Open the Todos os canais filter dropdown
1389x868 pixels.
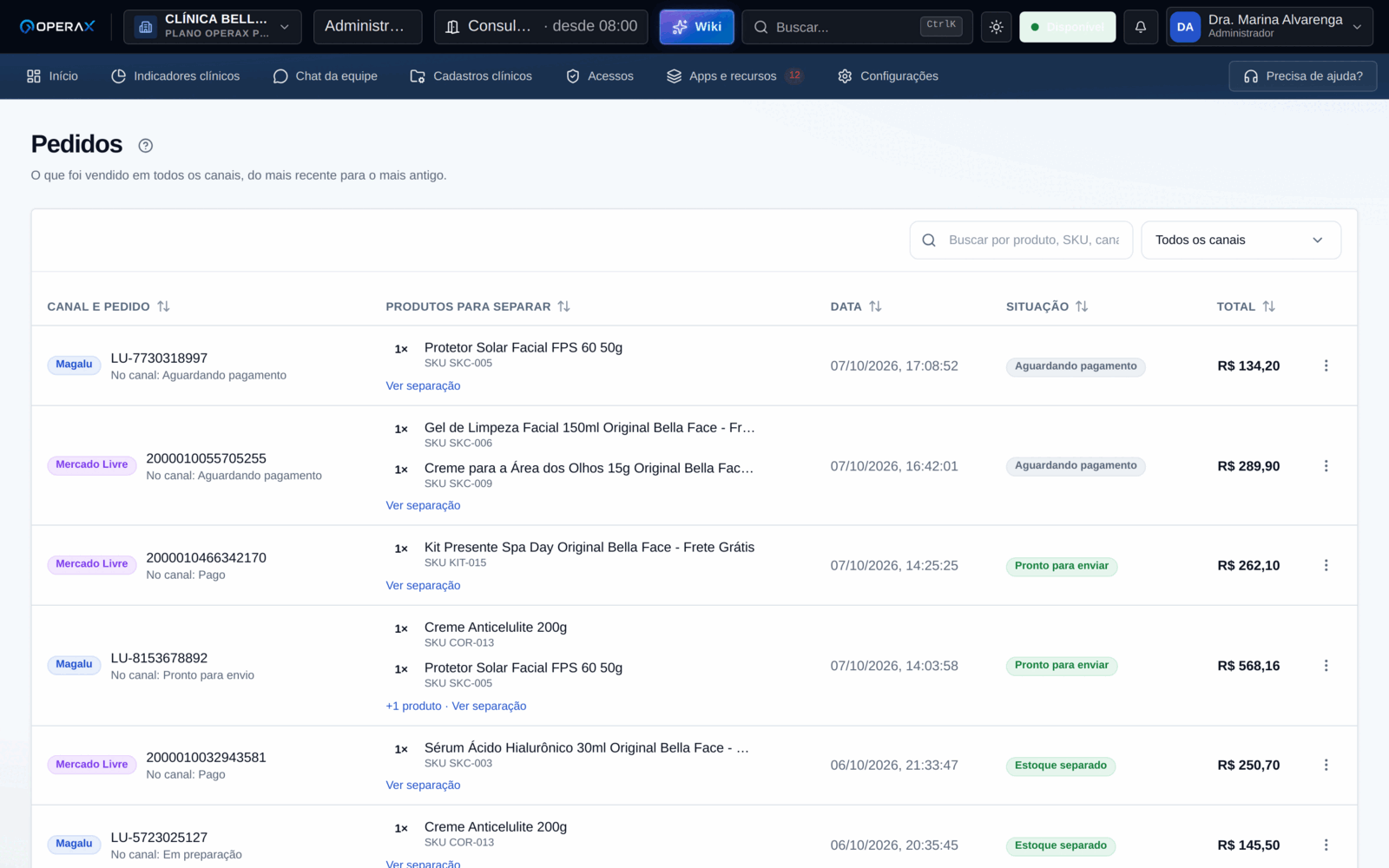coord(1241,240)
